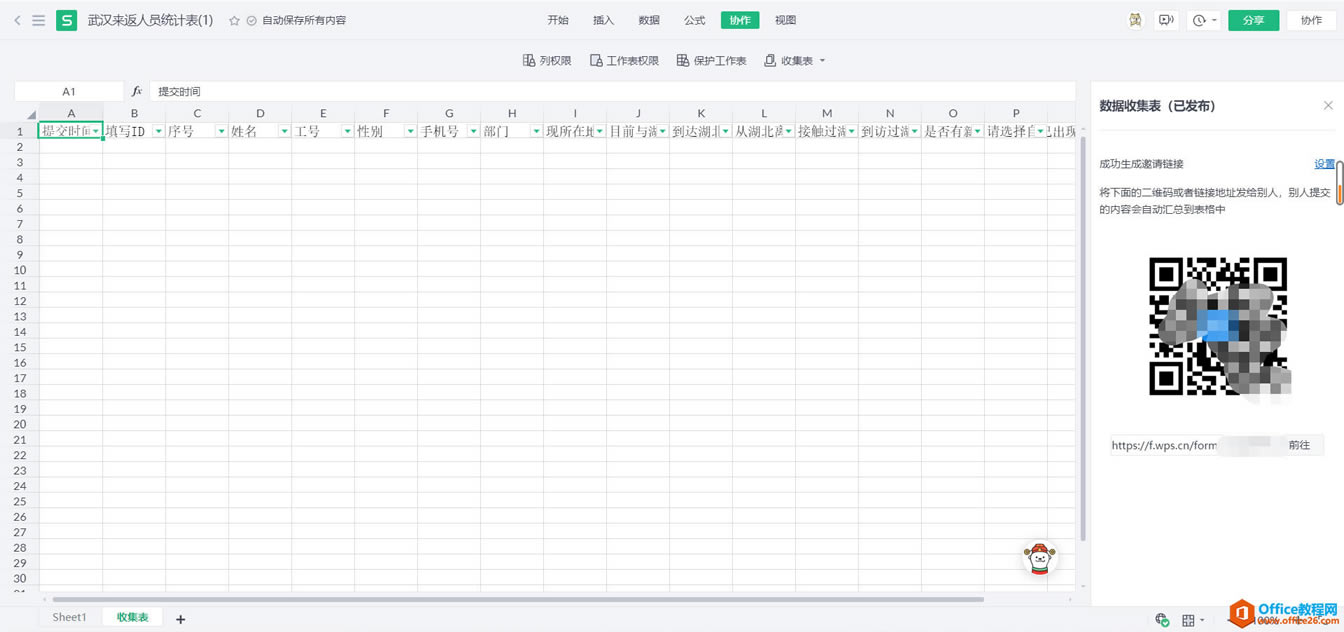Go back using the left arrow icon
Screen dimensions: 1344x632
coord(17,20)
